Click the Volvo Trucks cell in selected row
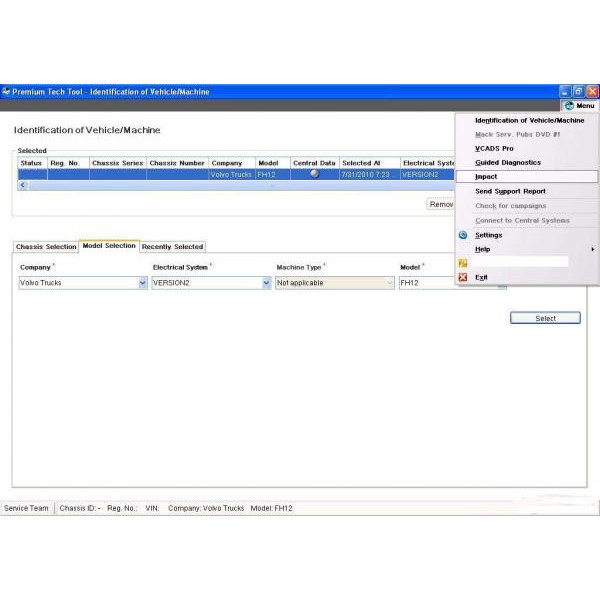 pos(232,174)
